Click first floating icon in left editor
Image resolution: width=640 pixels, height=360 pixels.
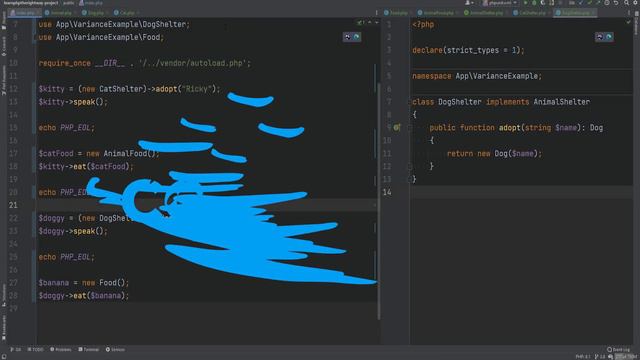coord(348,37)
